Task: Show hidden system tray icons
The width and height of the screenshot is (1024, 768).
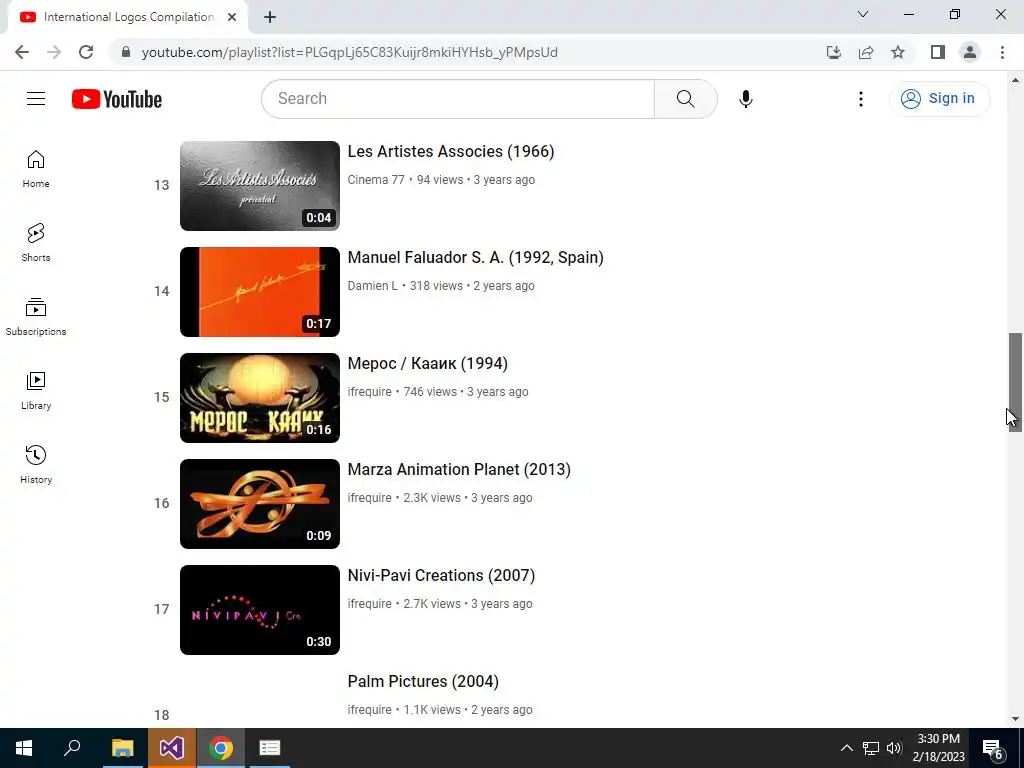Action: pyautogui.click(x=846, y=748)
